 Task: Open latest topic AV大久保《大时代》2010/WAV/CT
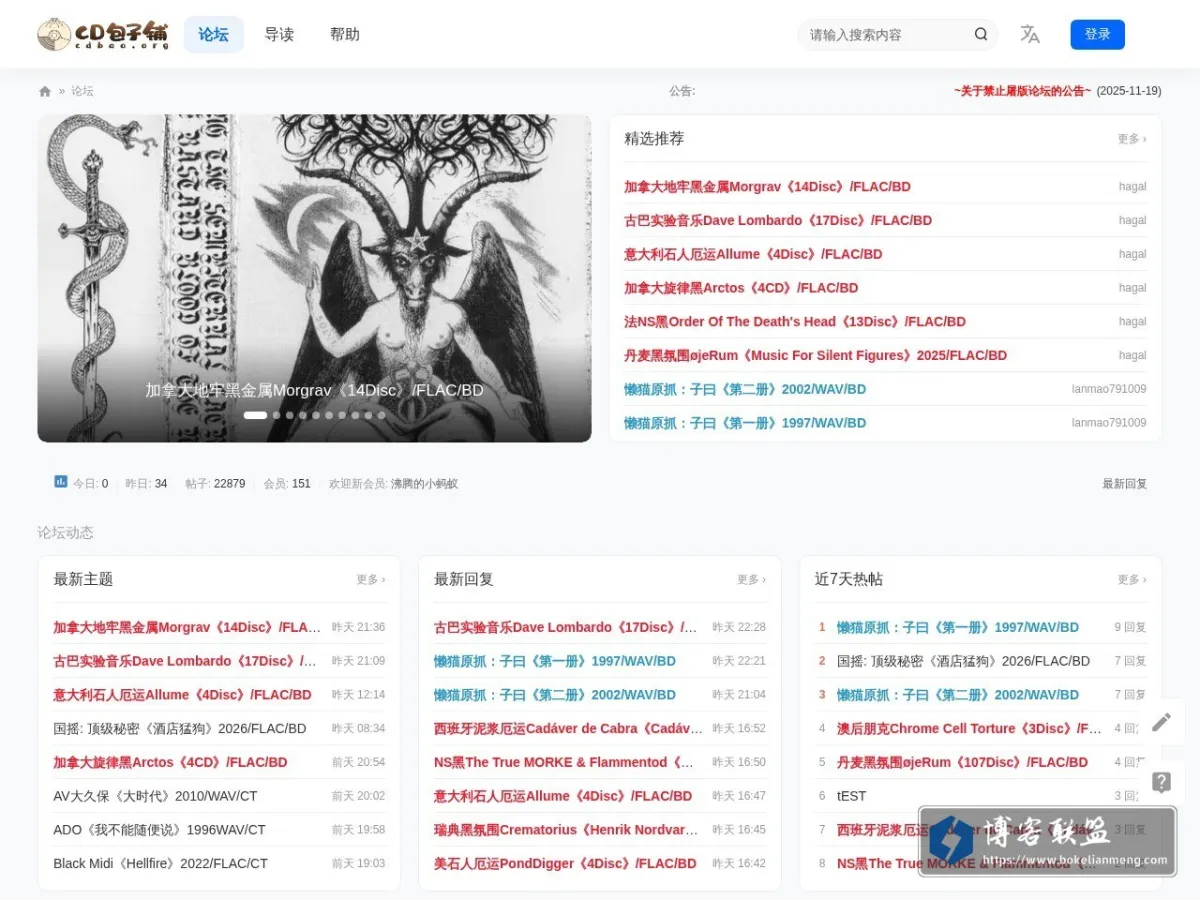coord(155,796)
